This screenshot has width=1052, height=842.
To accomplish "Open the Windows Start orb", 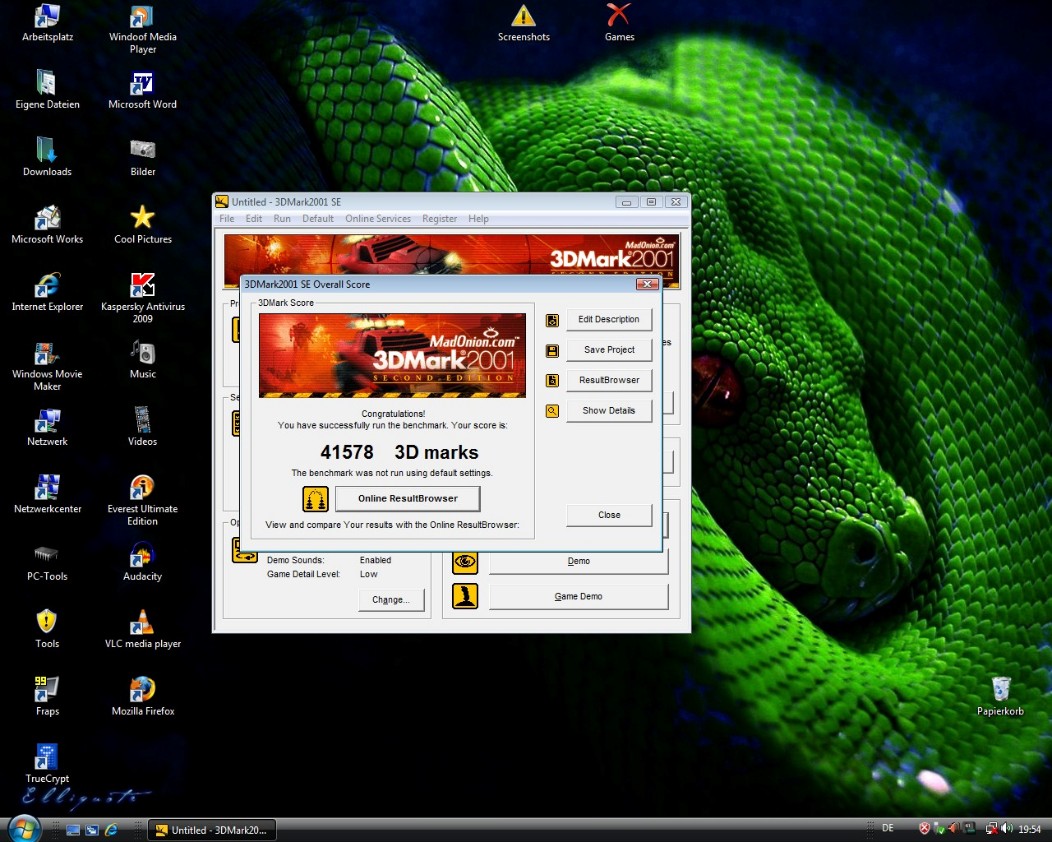I will [x=24, y=829].
